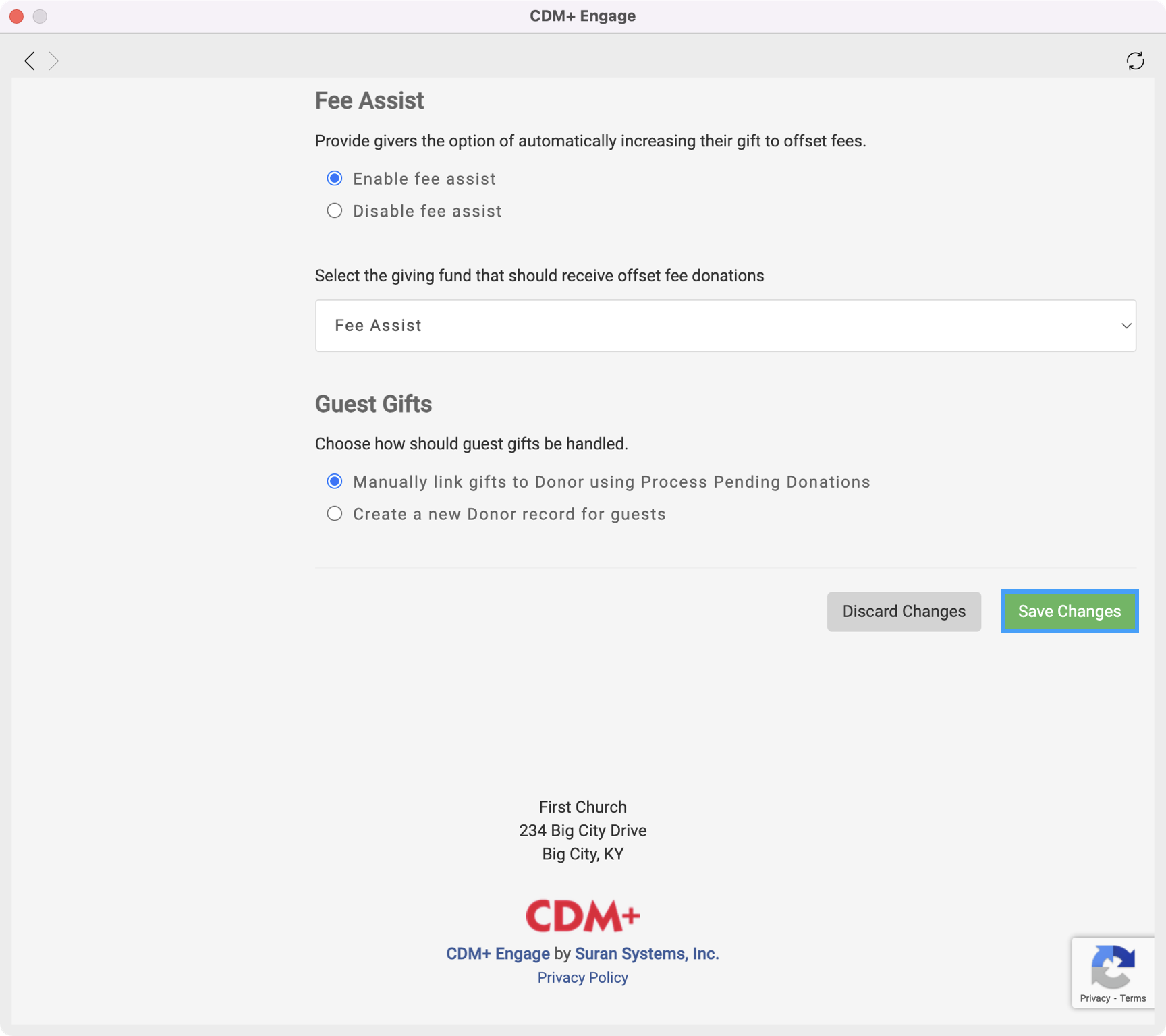Go back using the left arrow

click(30, 61)
